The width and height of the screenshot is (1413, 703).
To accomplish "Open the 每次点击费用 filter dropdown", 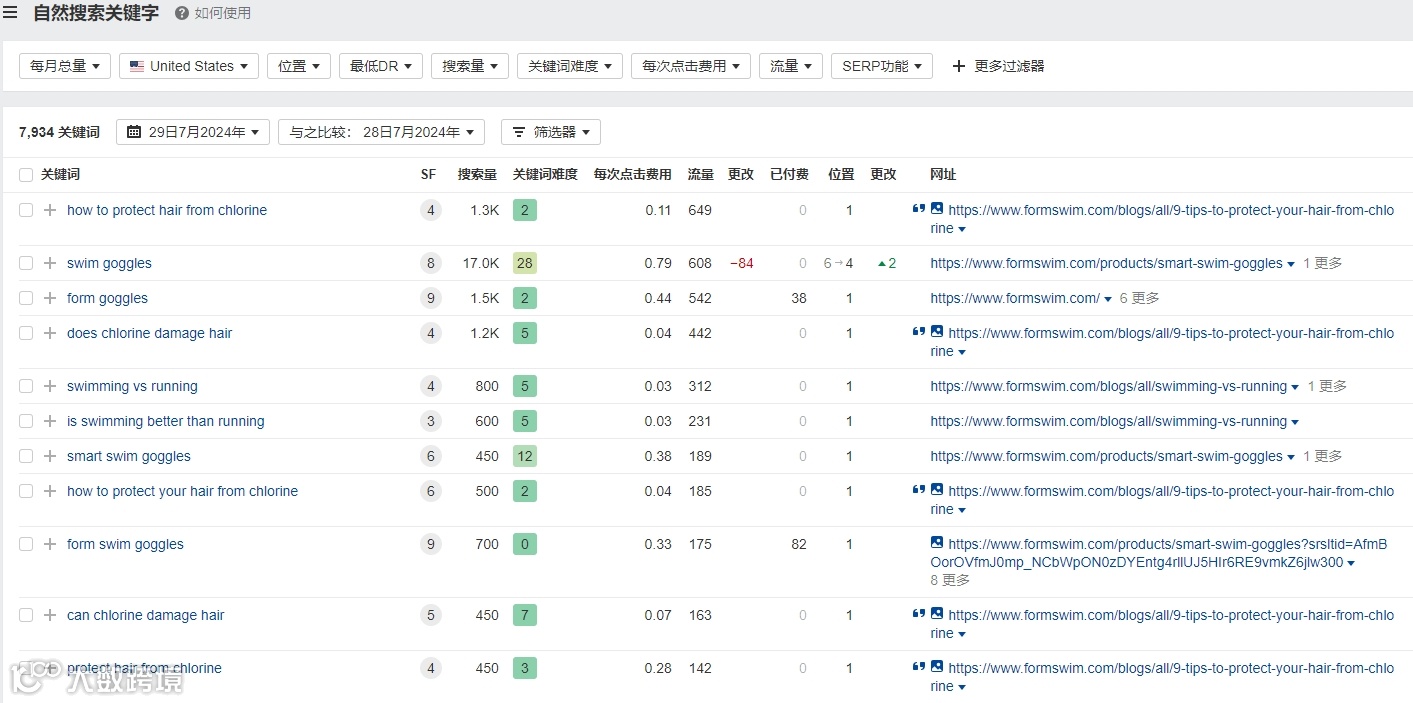I will tap(691, 66).
